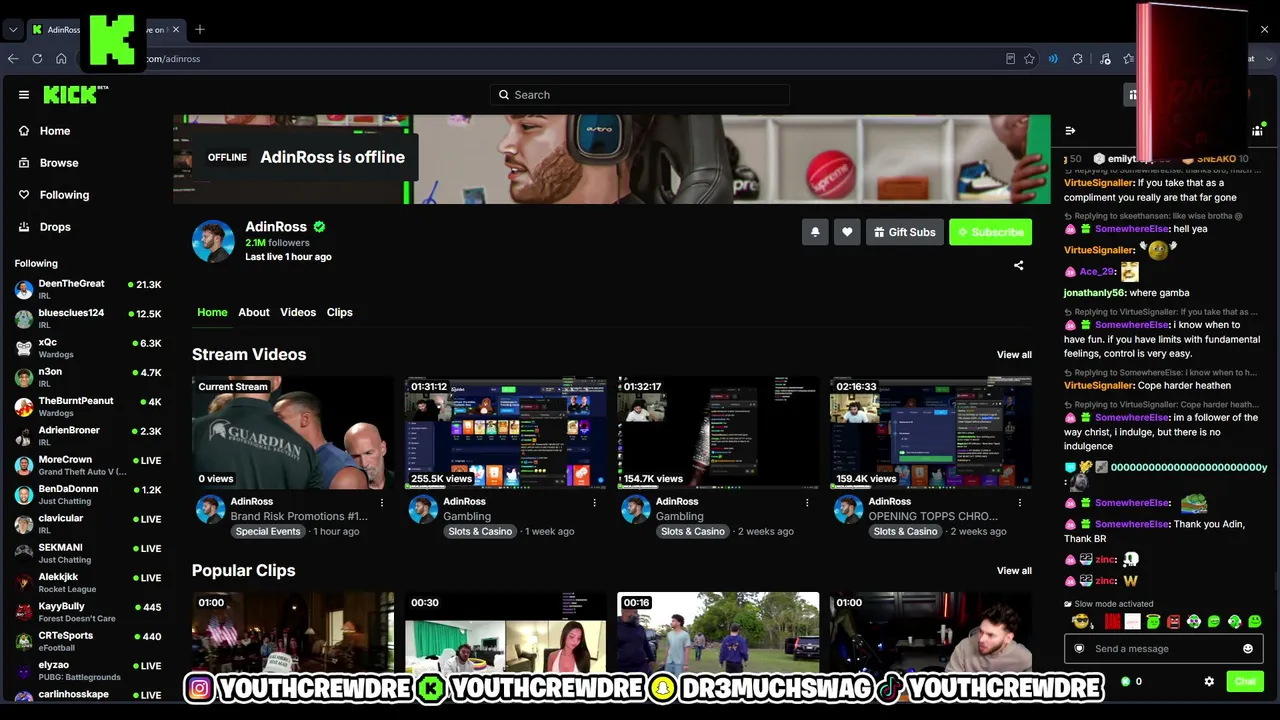Click the chat identity shield icon

pos(1079,649)
